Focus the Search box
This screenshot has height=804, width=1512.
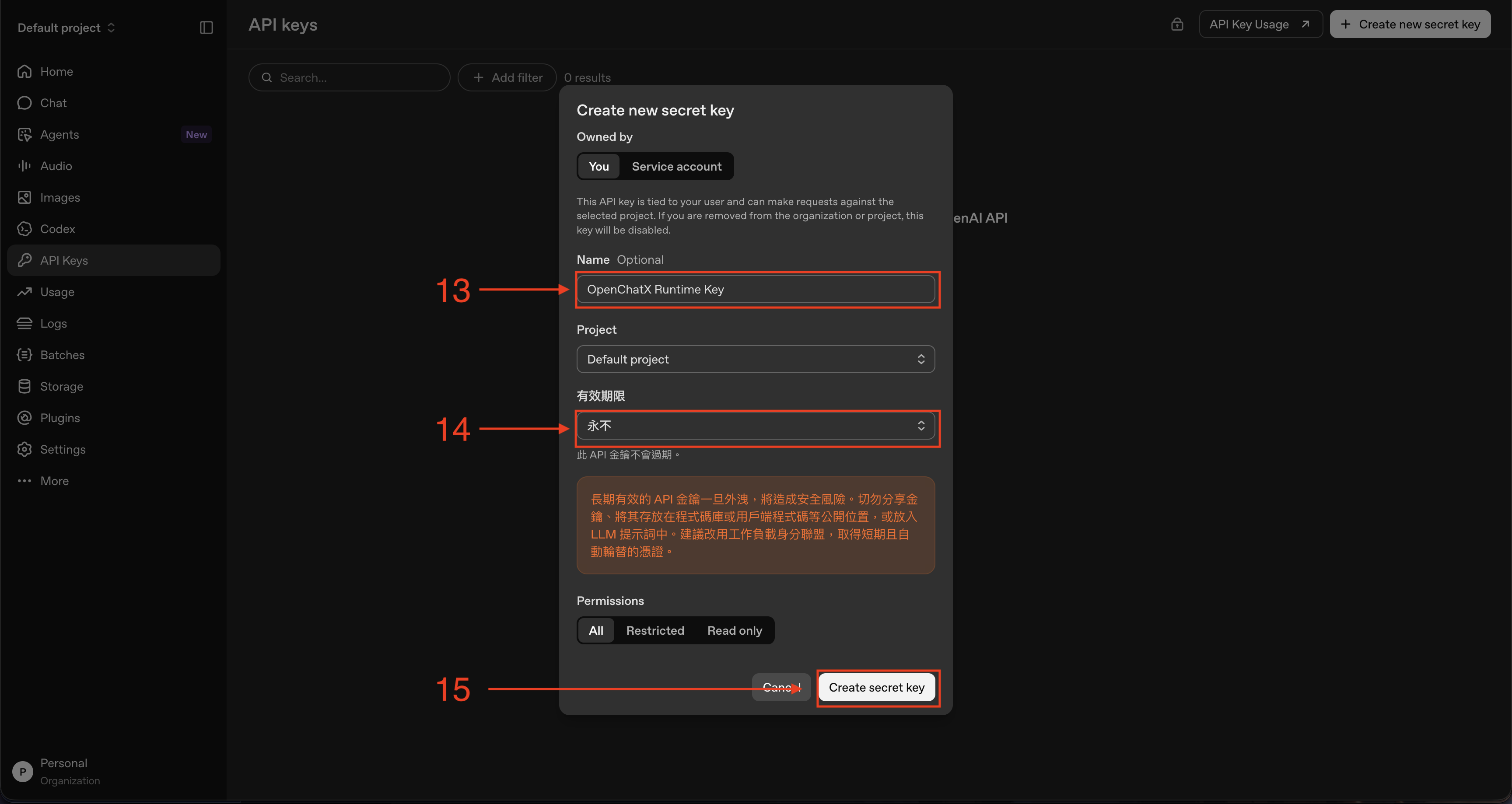[349, 77]
